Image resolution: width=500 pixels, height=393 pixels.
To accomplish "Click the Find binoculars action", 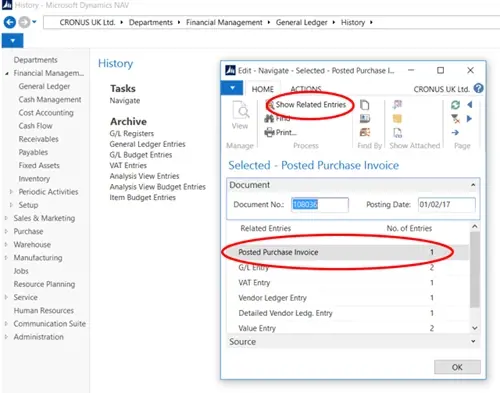I will point(277,118).
